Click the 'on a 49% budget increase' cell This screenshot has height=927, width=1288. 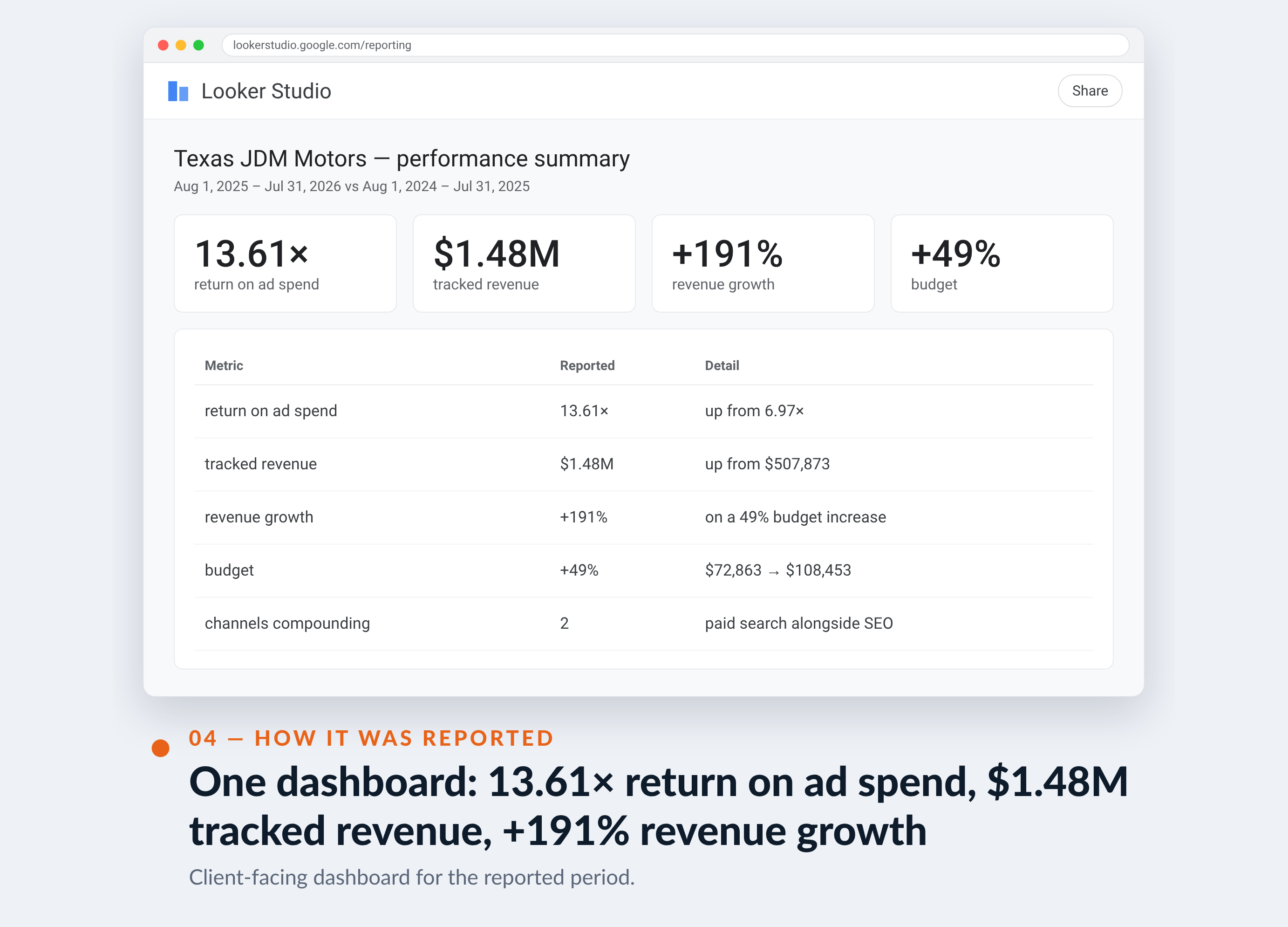point(795,517)
